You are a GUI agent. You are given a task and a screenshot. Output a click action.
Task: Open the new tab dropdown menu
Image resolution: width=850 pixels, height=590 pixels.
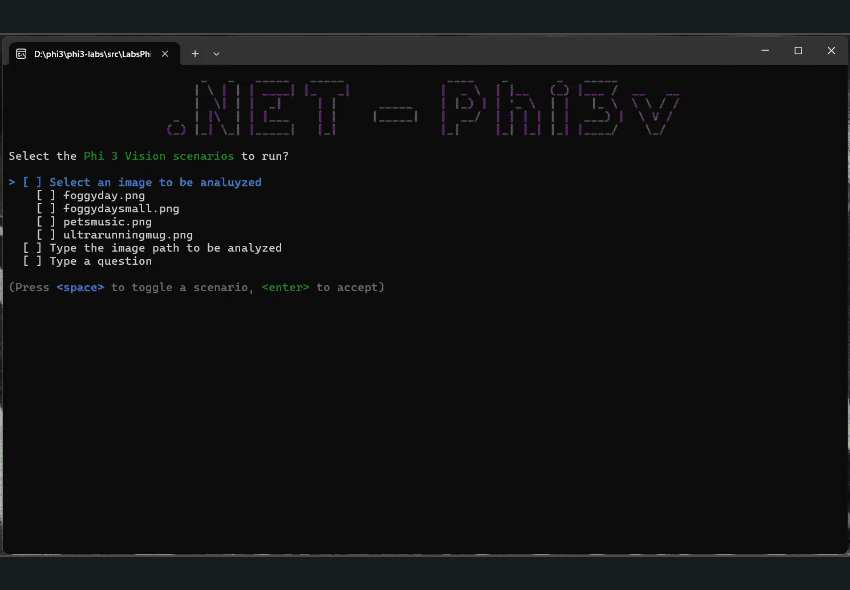pyautogui.click(x=216, y=53)
